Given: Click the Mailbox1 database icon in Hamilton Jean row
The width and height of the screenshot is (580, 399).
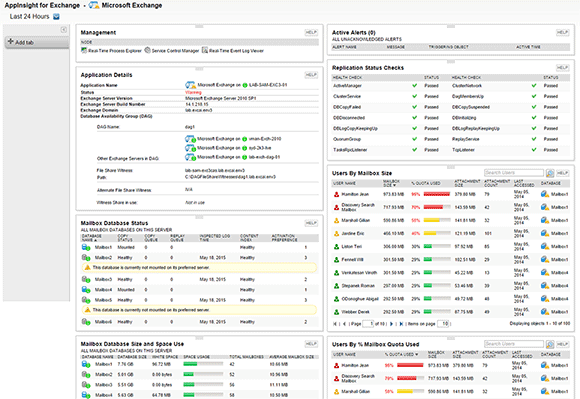Looking at the screenshot, I should [544, 194].
